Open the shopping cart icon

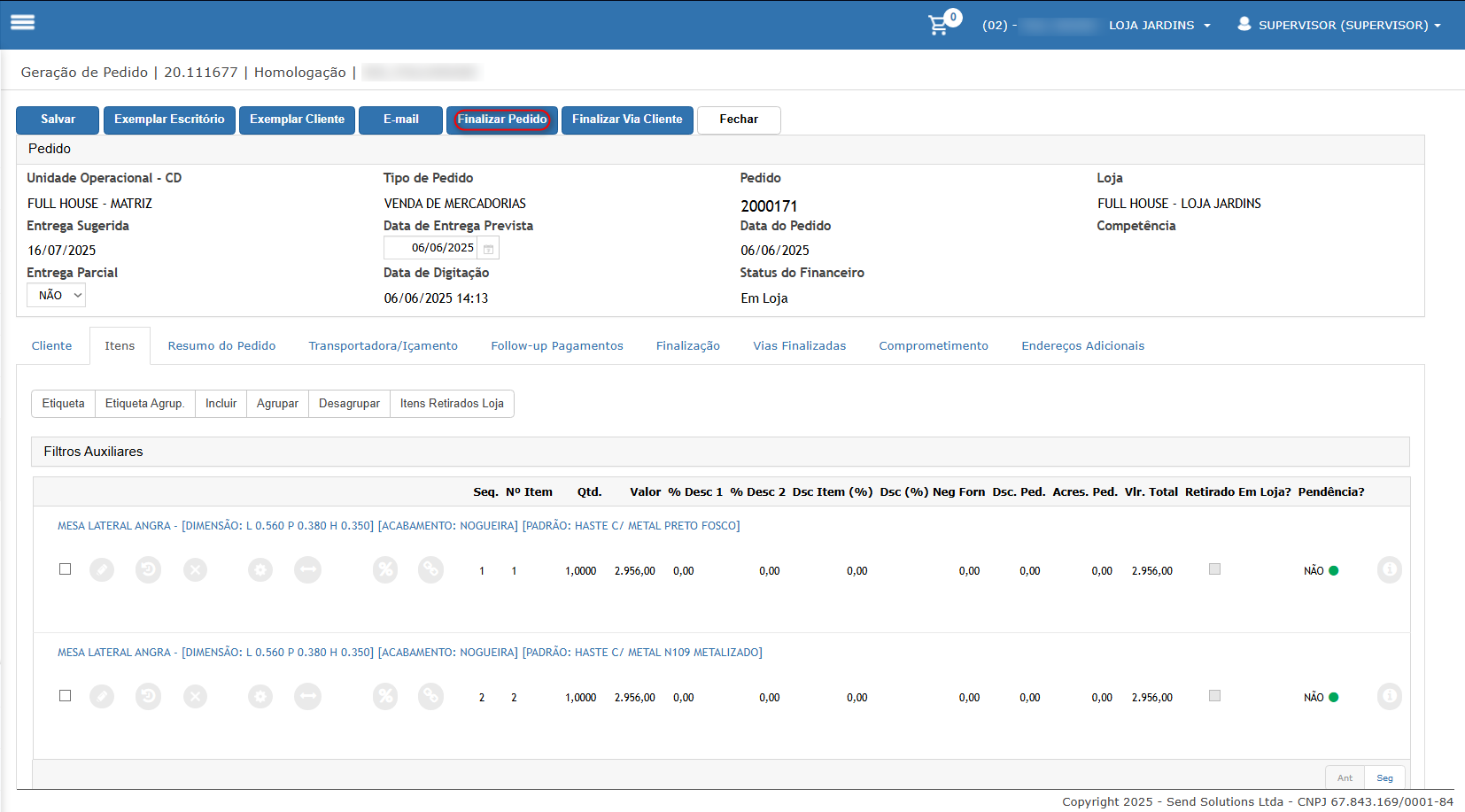coord(938,25)
